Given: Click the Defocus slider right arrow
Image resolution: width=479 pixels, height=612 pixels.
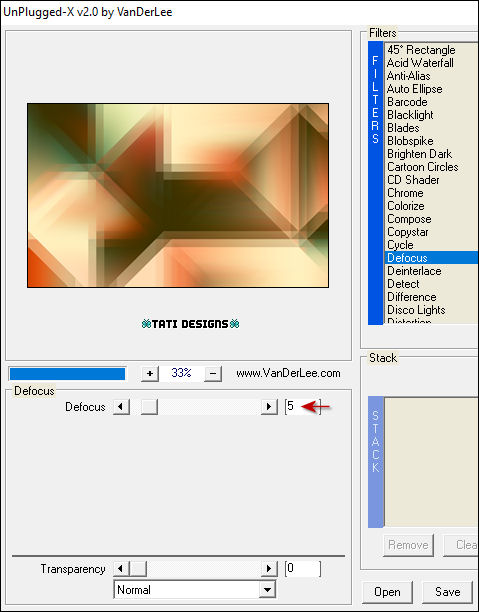Looking at the screenshot, I should point(269,407).
